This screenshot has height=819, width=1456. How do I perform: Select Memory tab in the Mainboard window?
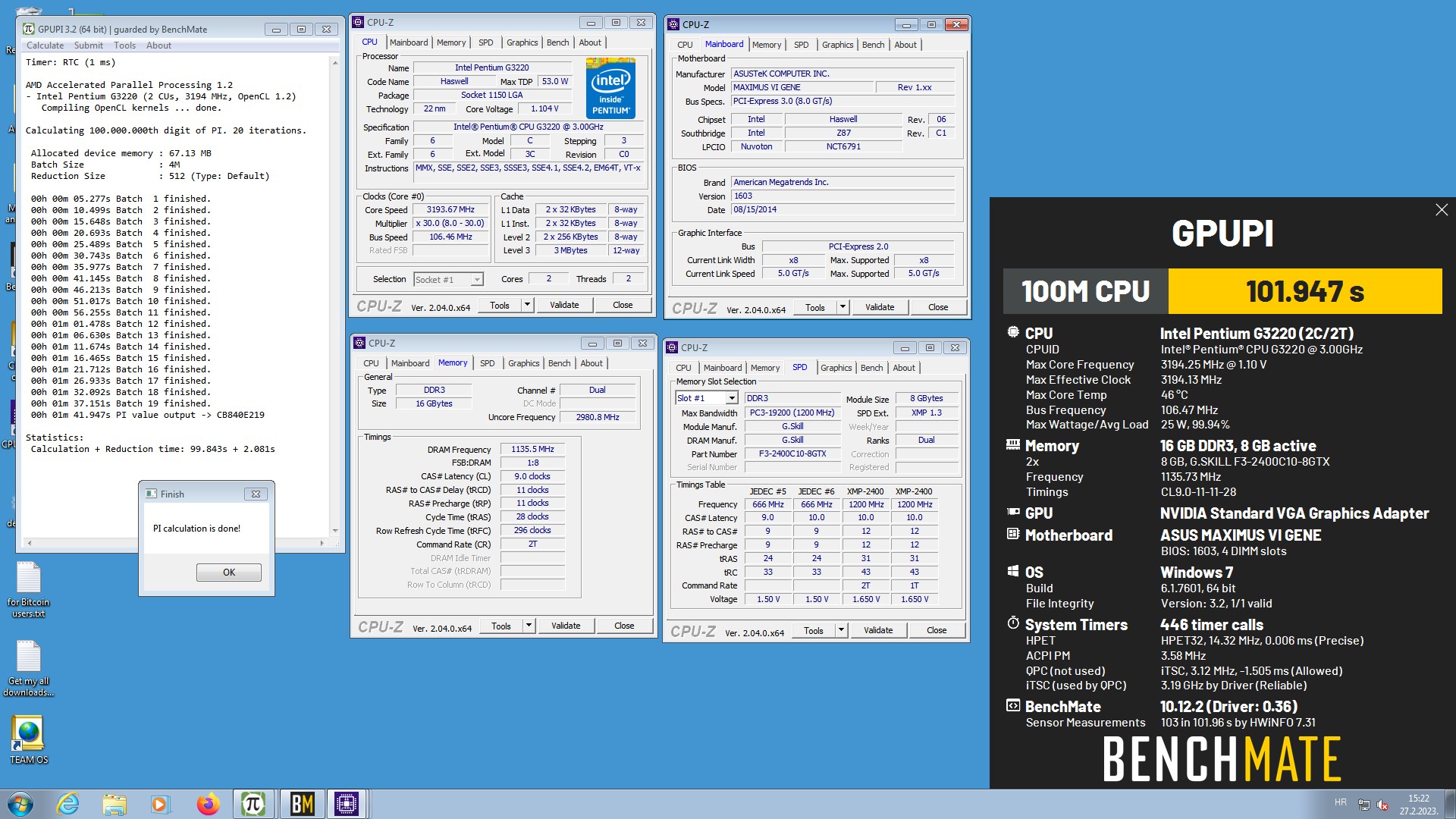767,45
